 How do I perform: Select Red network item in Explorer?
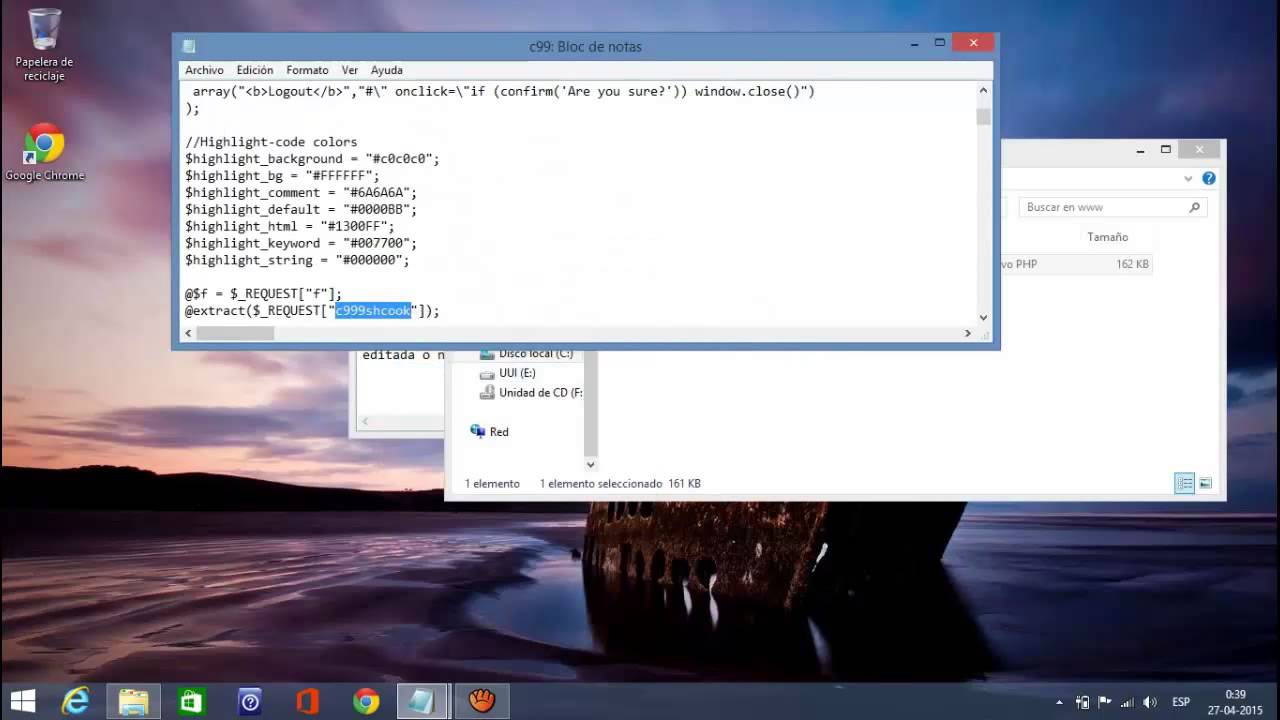(490, 432)
